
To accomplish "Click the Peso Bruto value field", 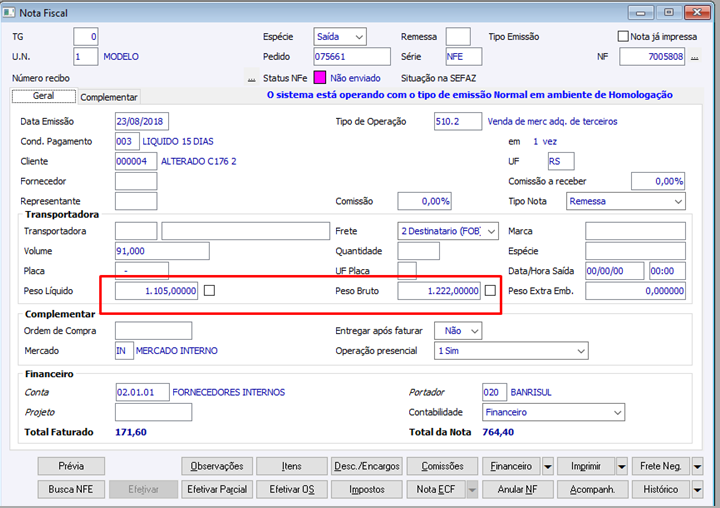I will (439, 291).
